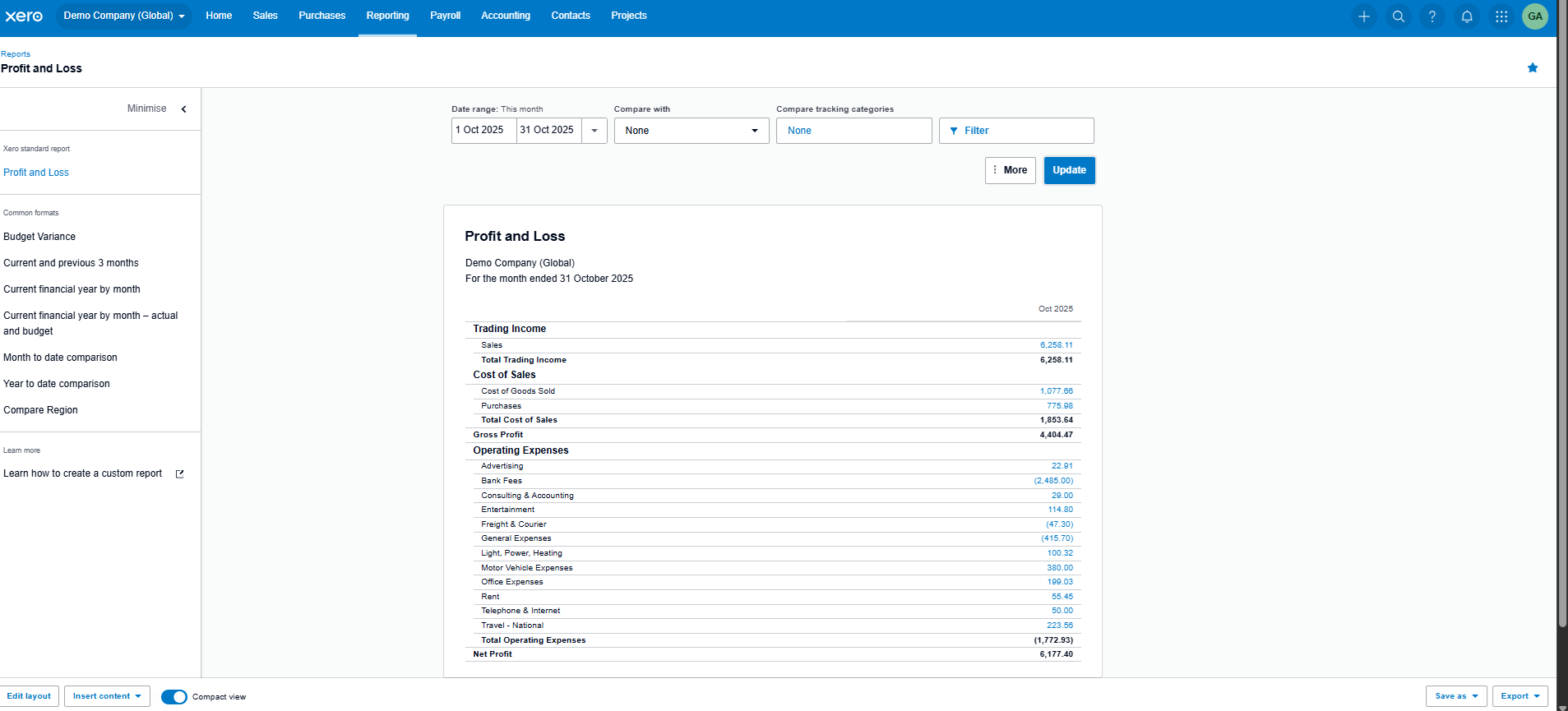Image resolution: width=1568 pixels, height=711 pixels.
Task: Open the apps grid icon
Action: (1501, 16)
